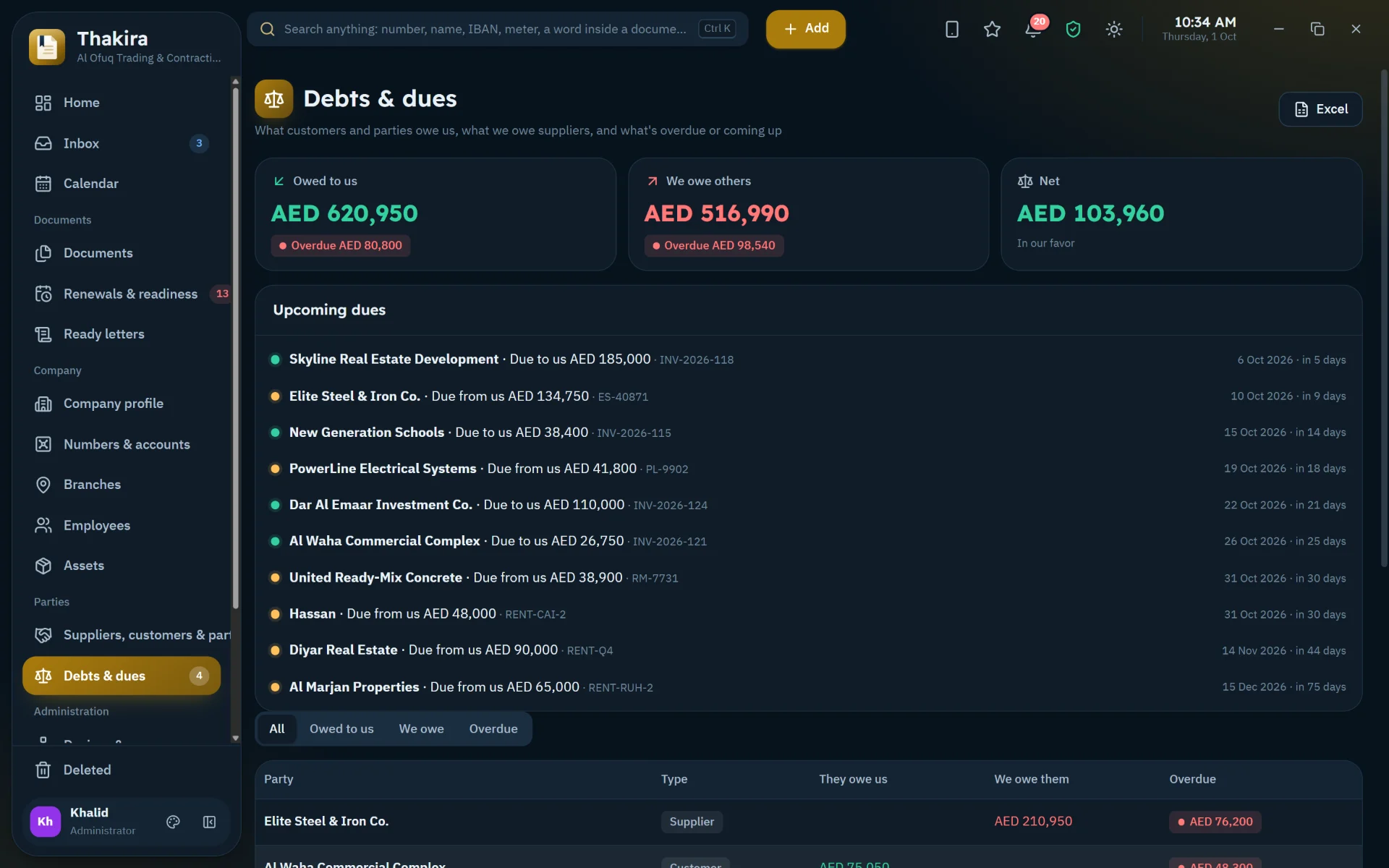The width and height of the screenshot is (1389, 868).
Task: Open Employees in sidebar
Action: pyautogui.click(x=122, y=525)
